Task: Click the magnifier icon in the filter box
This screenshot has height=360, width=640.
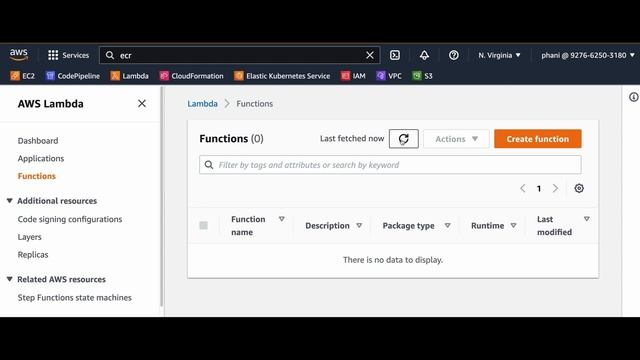Action: coord(209,165)
